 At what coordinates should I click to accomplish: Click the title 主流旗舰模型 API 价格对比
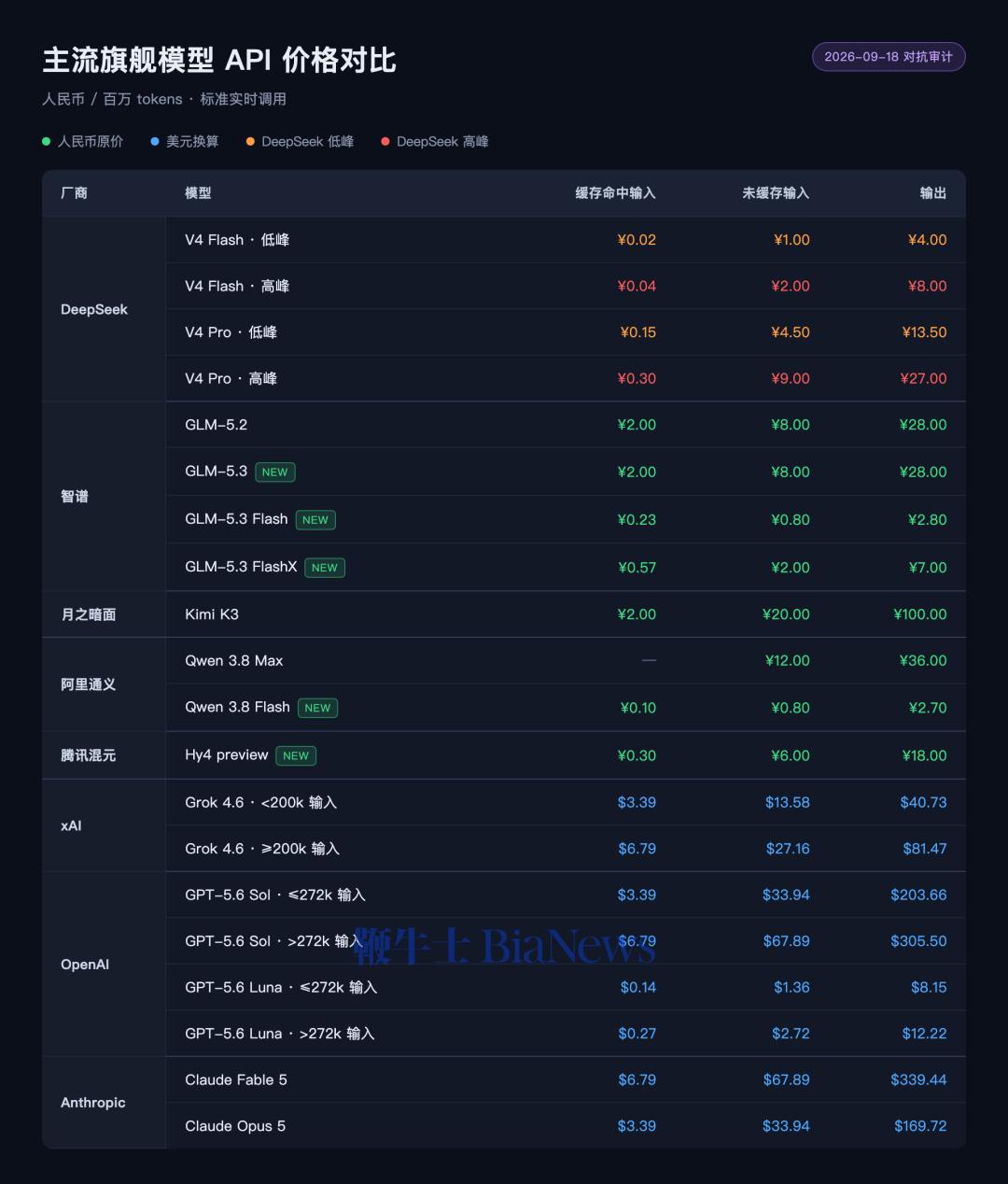pos(219,61)
